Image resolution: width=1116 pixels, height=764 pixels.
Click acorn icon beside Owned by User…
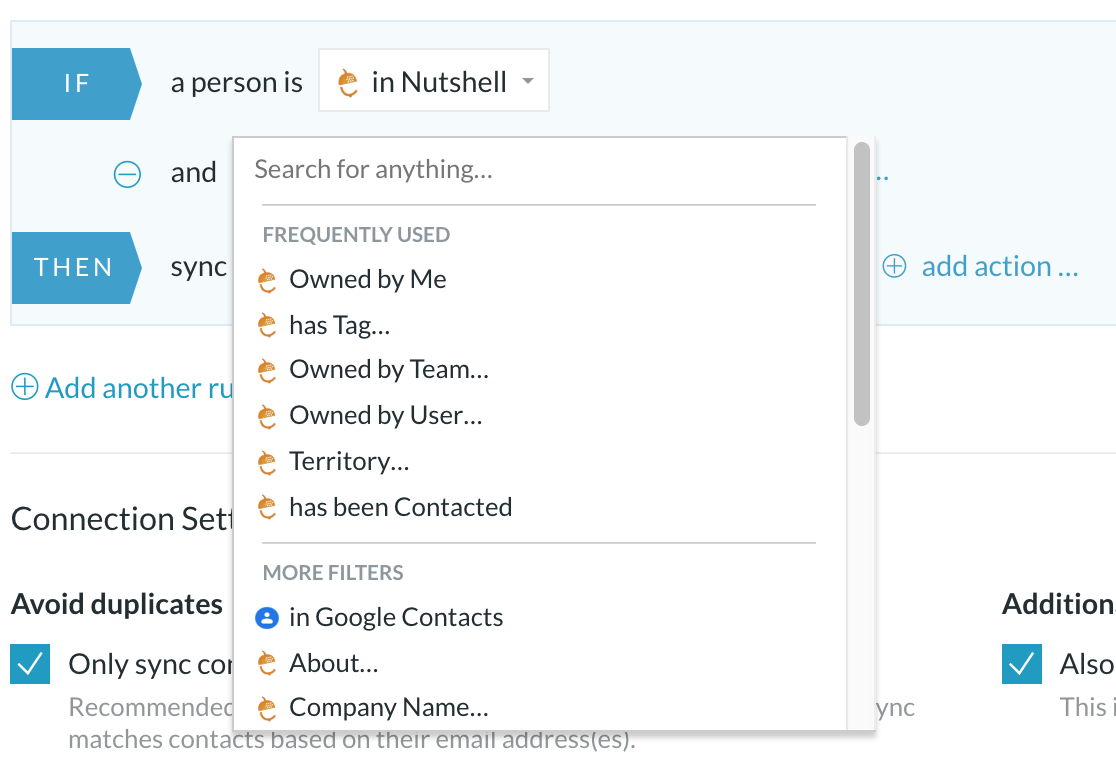(267, 417)
